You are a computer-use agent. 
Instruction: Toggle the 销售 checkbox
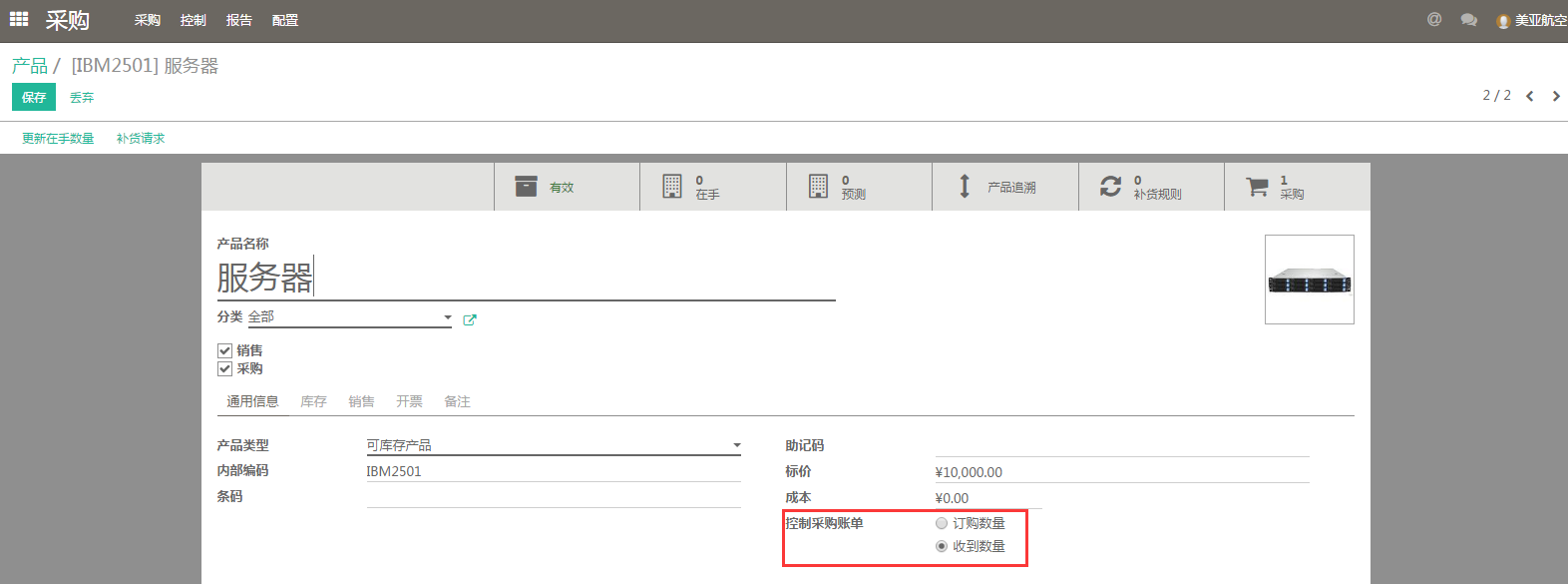click(x=224, y=350)
